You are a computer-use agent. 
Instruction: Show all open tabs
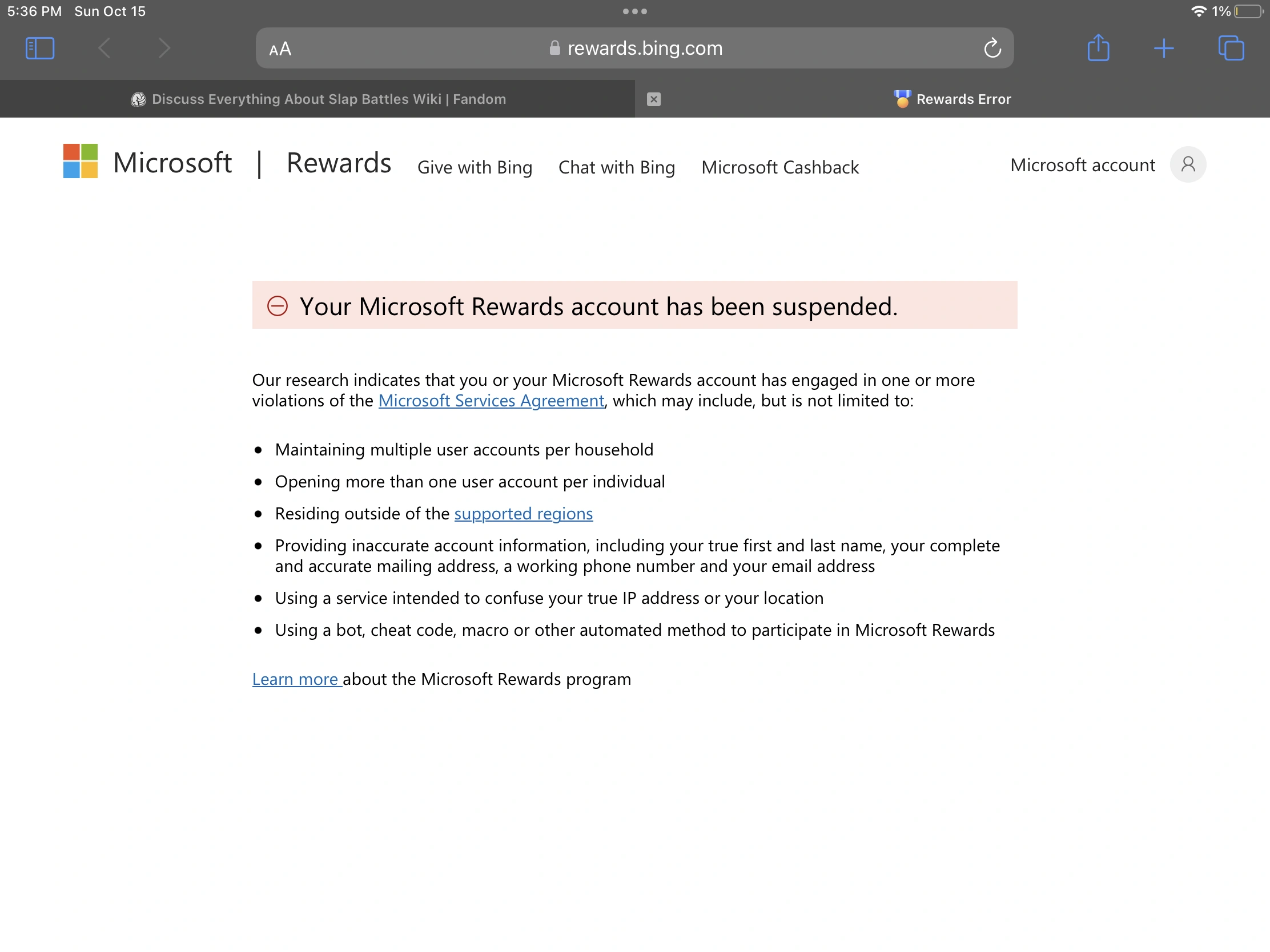pos(1232,48)
